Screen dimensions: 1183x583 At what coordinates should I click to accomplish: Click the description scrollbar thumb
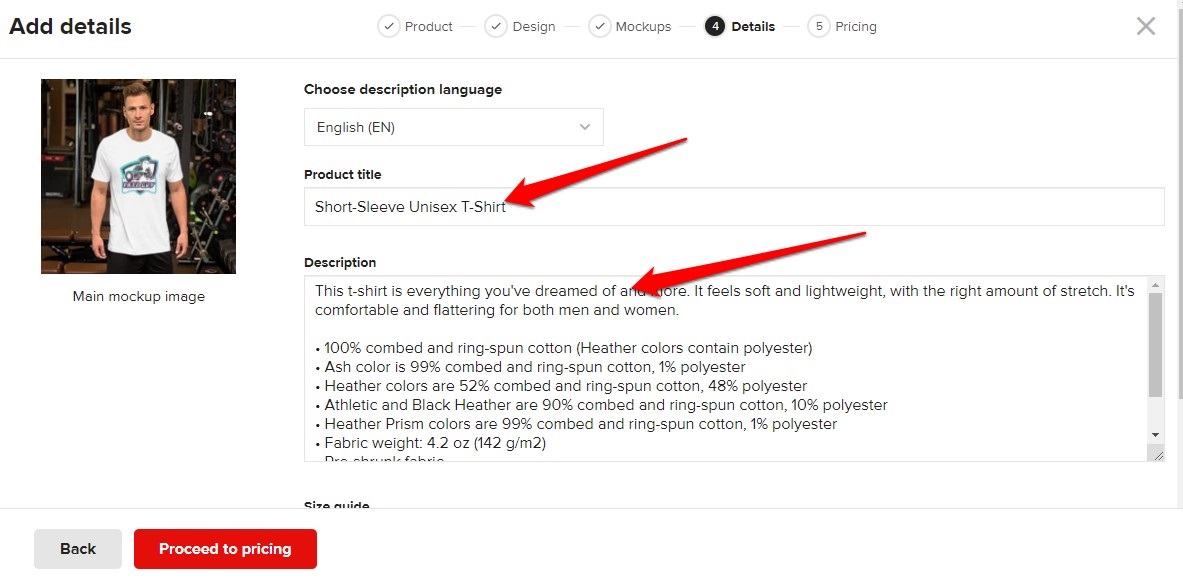[1155, 345]
